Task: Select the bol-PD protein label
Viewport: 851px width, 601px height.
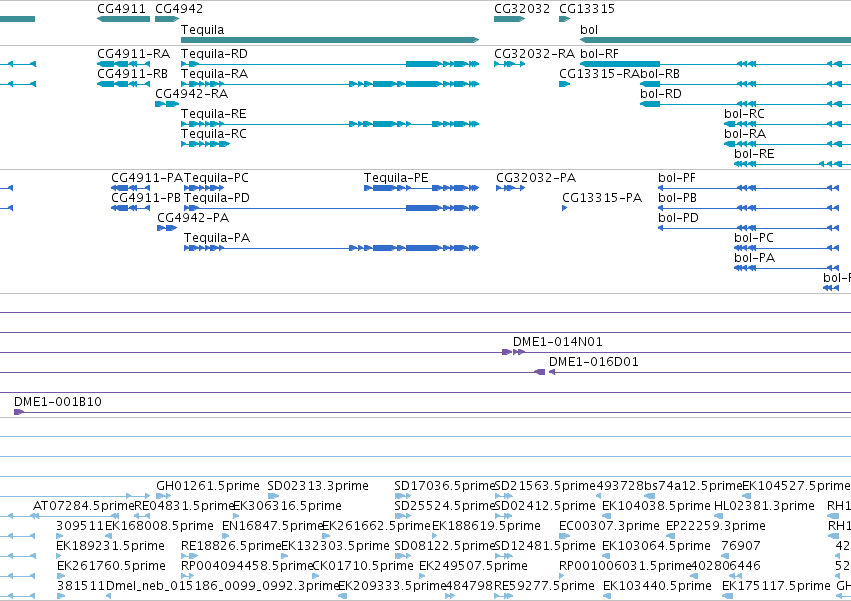Action: click(678, 218)
